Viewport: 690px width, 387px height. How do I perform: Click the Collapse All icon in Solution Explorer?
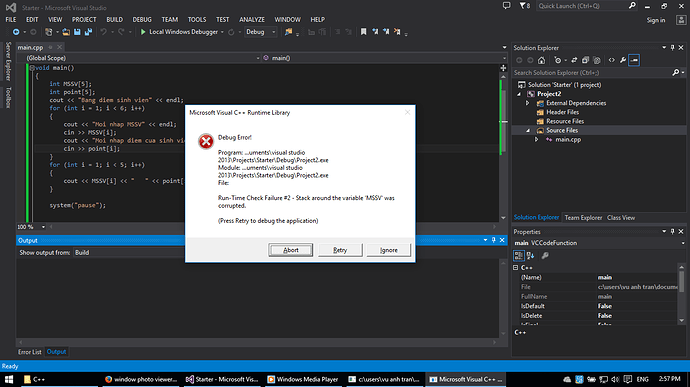(x=585, y=60)
